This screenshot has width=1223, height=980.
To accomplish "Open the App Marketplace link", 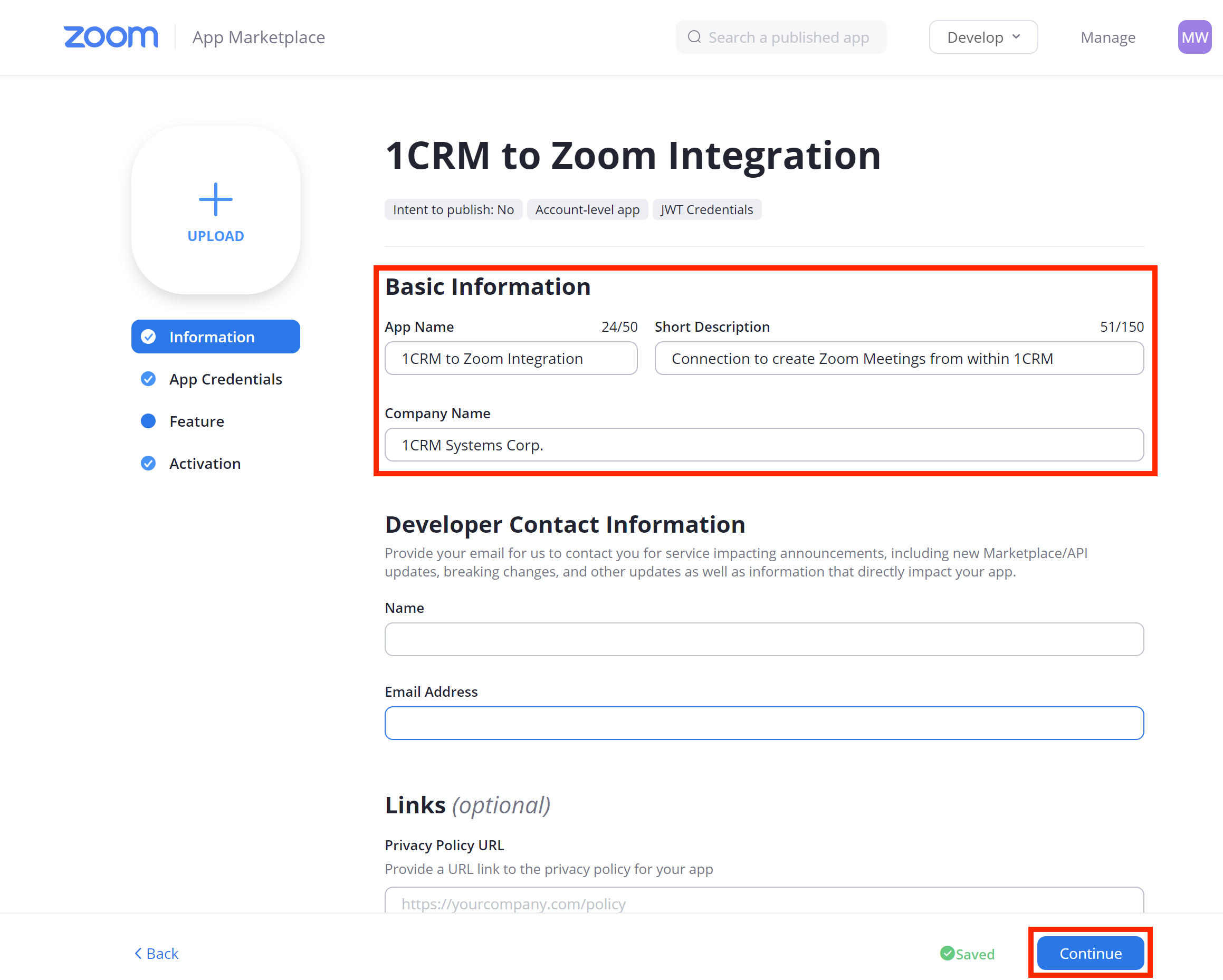I will [x=259, y=37].
